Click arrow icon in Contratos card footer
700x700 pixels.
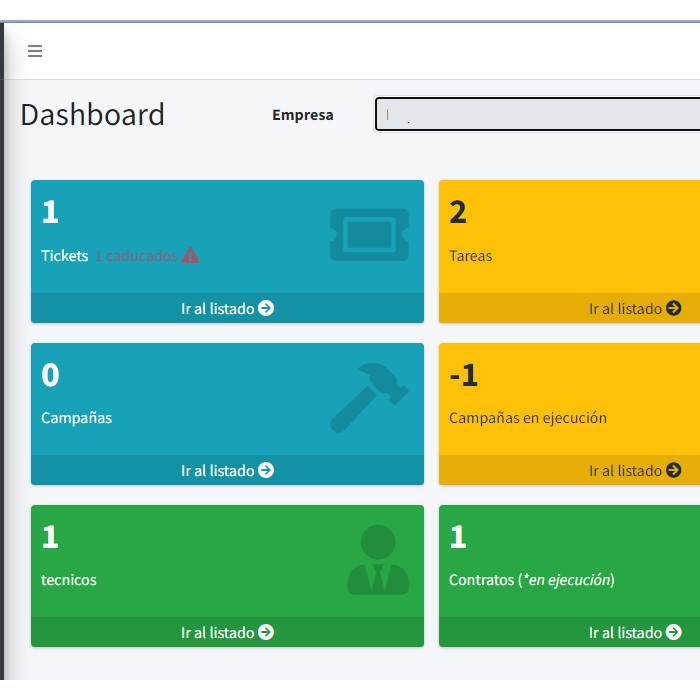click(x=674, y=632)
